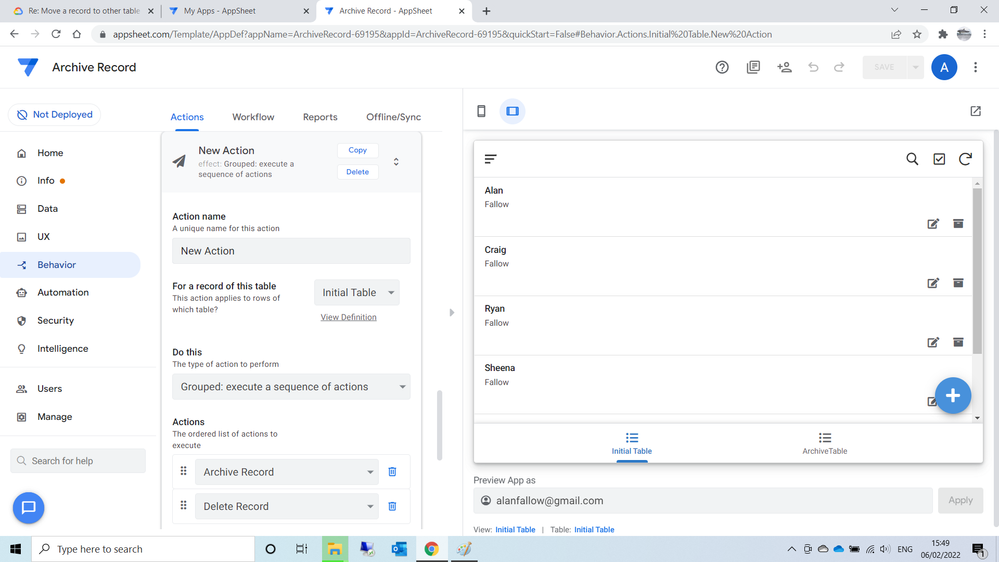The image size is (999, 562).
Task: Open the Delete Record action dropdown
Action: [287, 506]
